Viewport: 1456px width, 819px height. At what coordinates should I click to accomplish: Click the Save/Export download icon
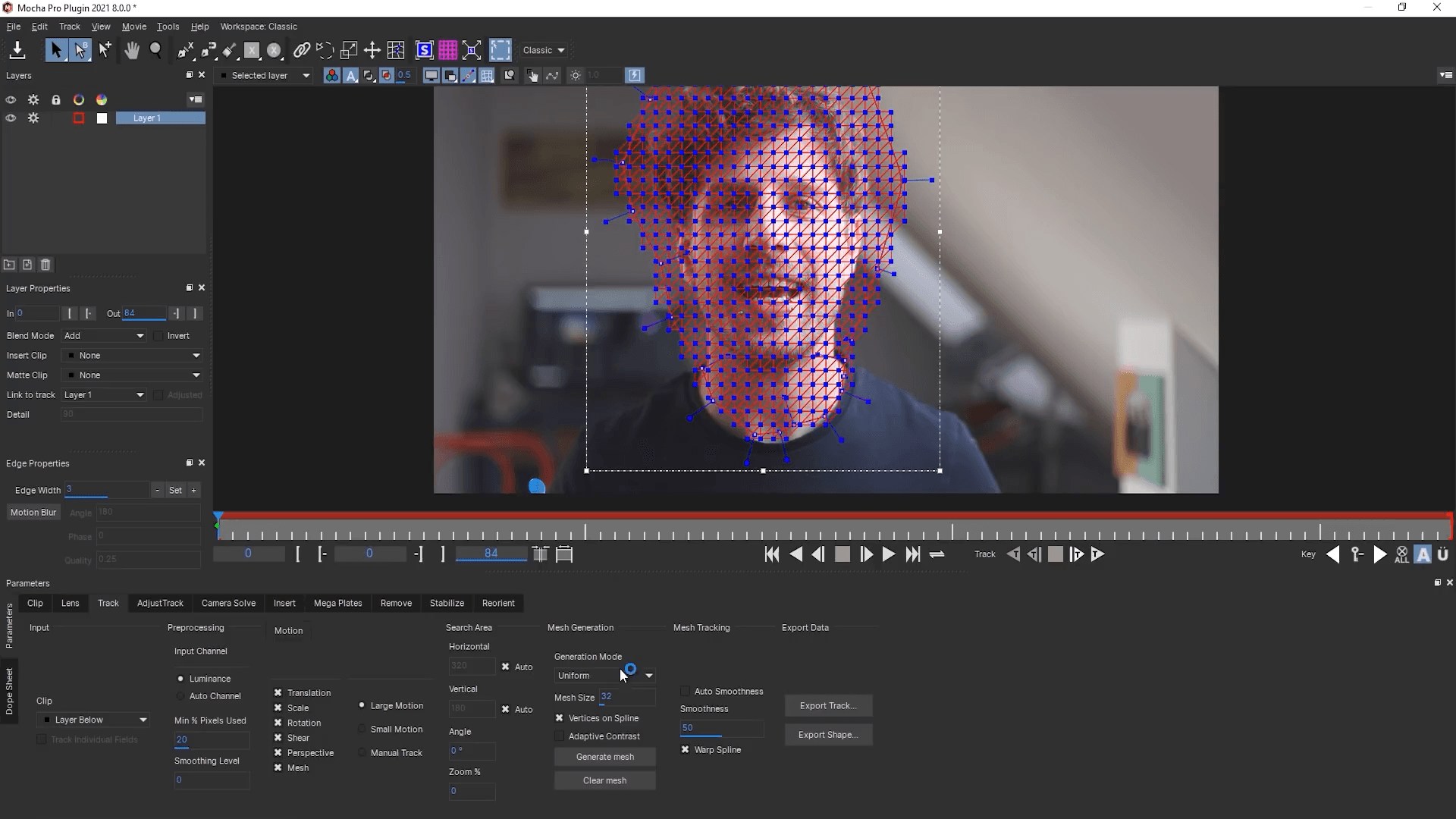point(17,50)
